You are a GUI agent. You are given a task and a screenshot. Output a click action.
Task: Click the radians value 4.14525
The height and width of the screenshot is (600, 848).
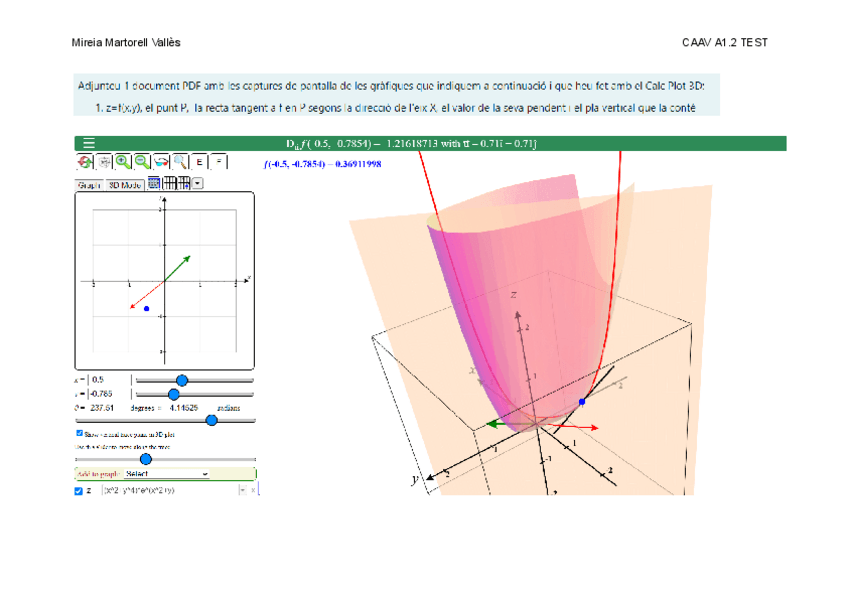pos(184,408)
